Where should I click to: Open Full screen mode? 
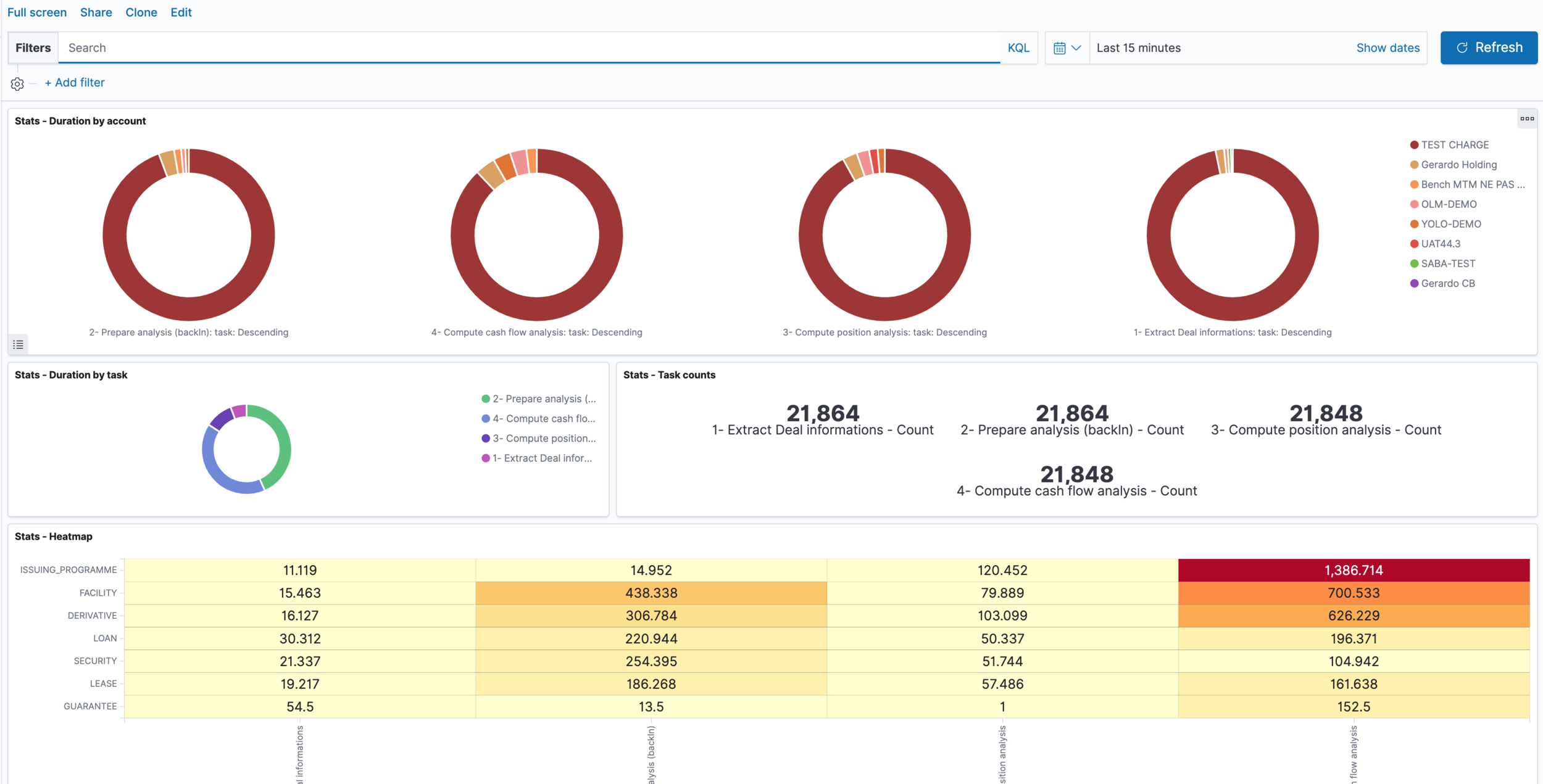37,12
